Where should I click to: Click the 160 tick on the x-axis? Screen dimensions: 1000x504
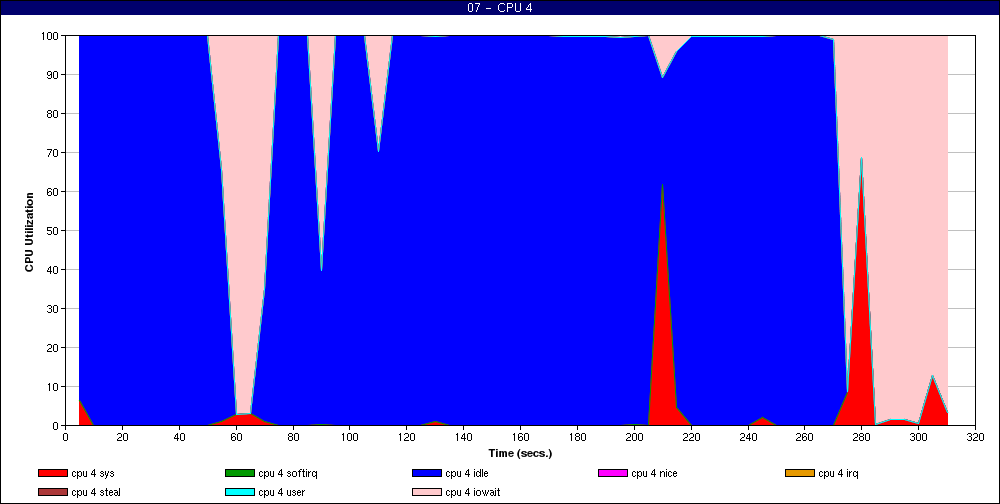pyautogui.click(x=520, y=437)
